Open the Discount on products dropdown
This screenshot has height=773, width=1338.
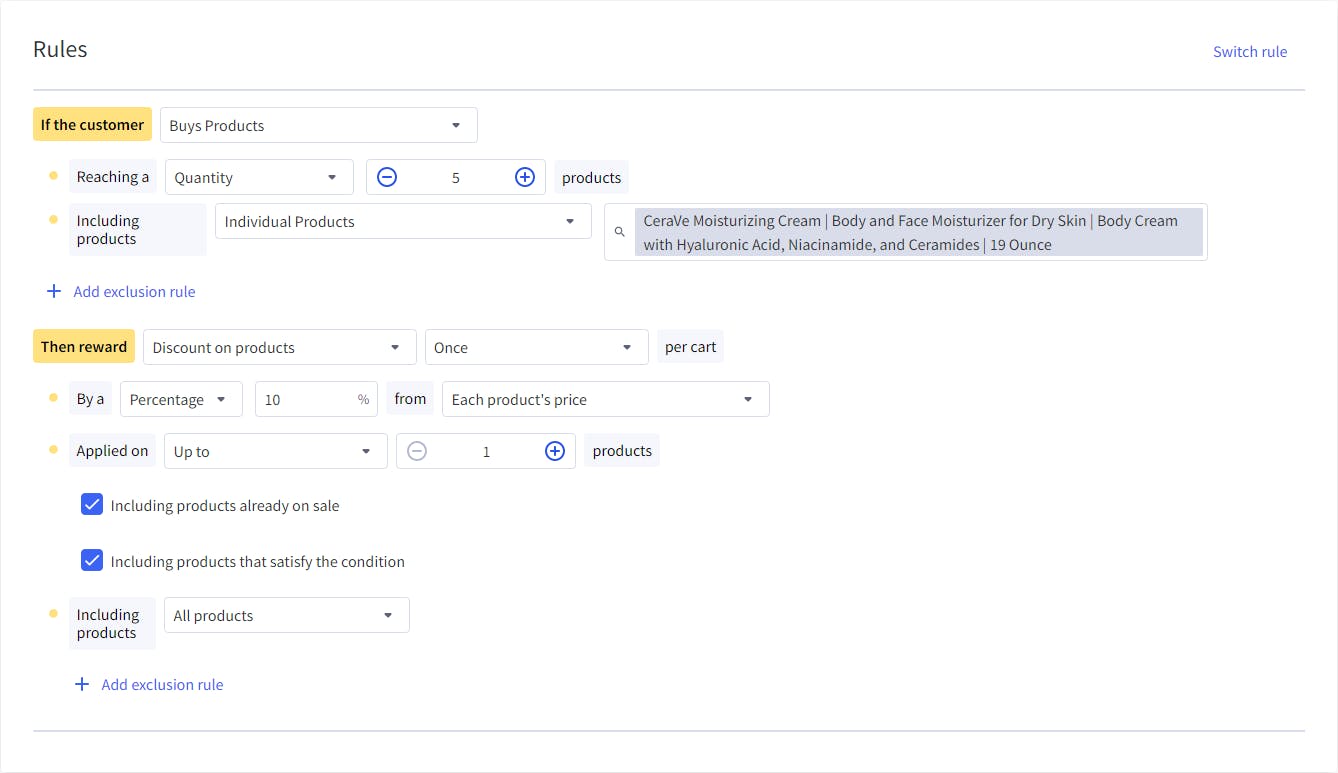point(279,347)
